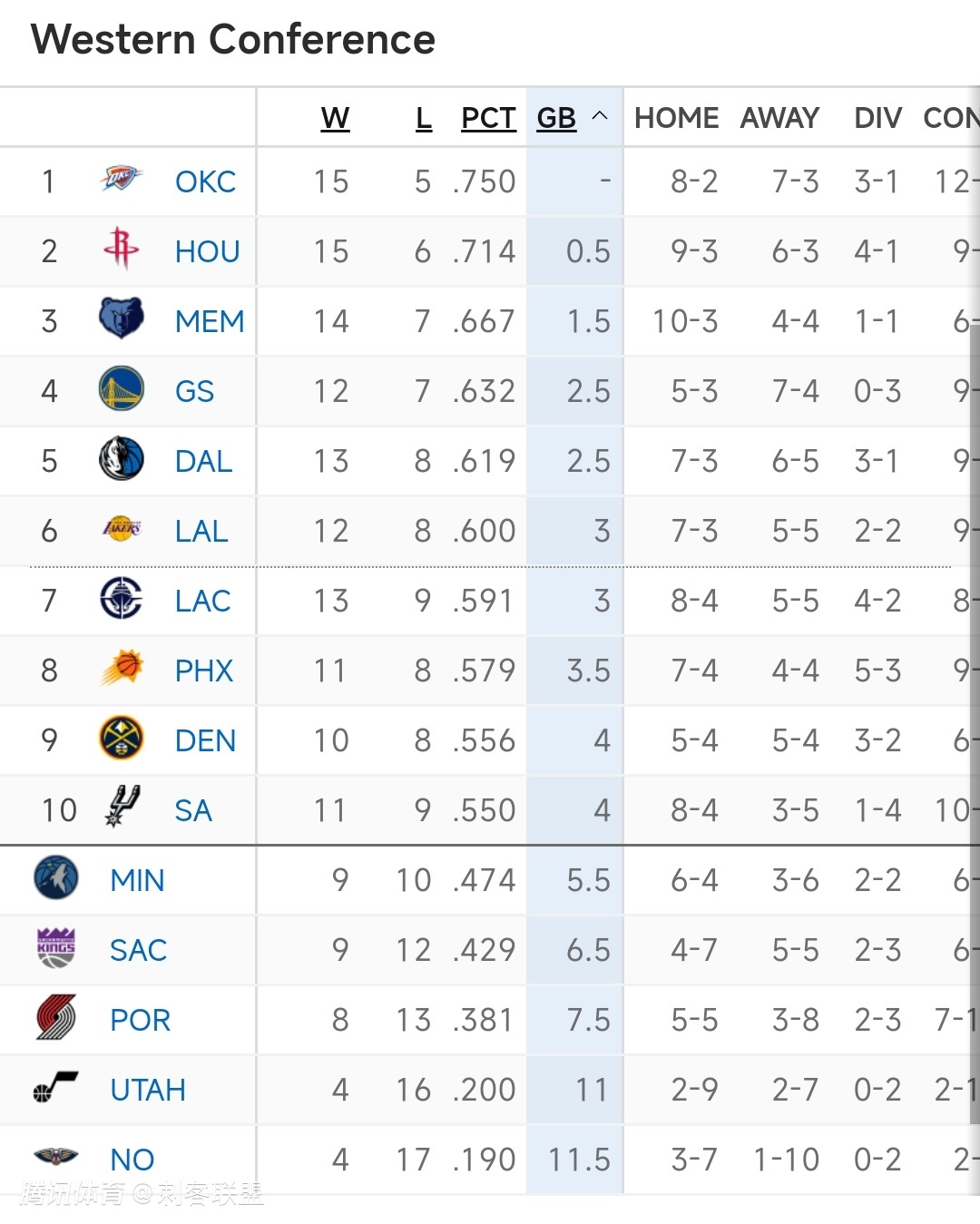The width and height of the screenshot is (980, 1224).
Task: Open the LAC team page link
Action: point(202,601)
